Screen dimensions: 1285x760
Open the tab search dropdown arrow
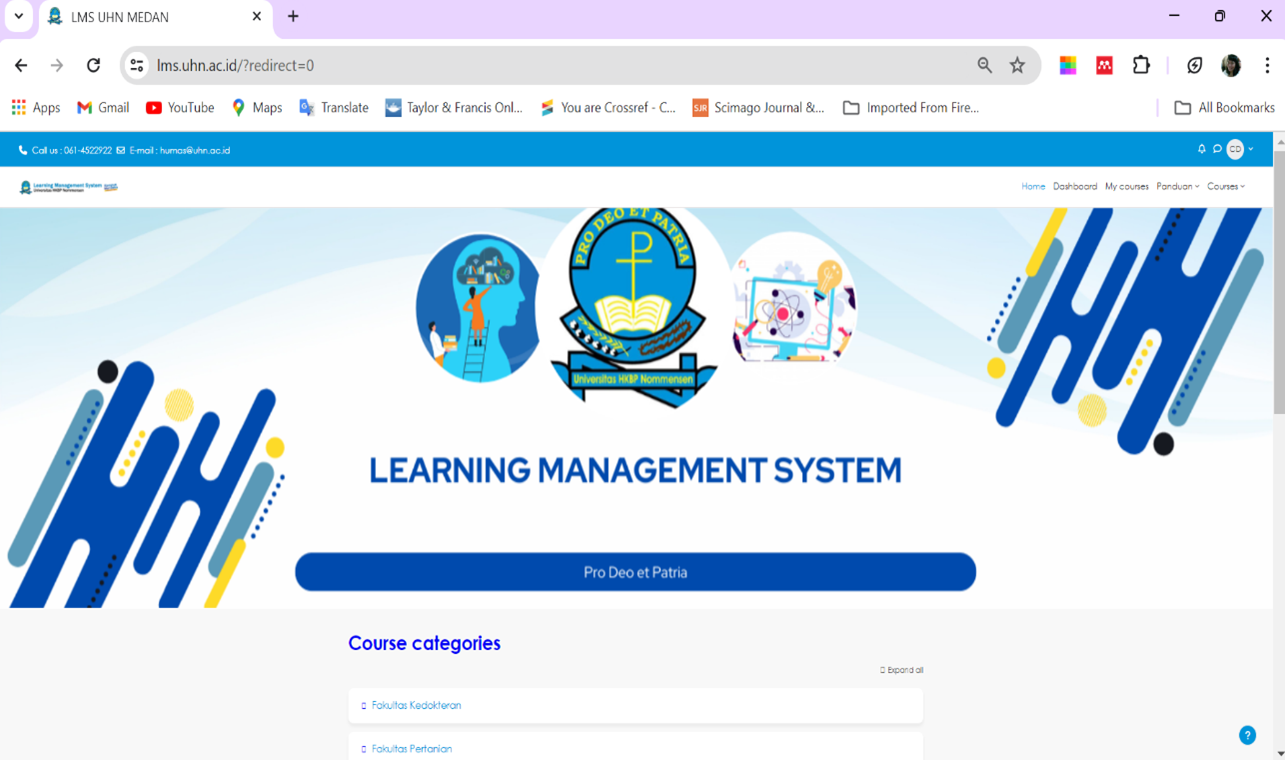[18, 16]
